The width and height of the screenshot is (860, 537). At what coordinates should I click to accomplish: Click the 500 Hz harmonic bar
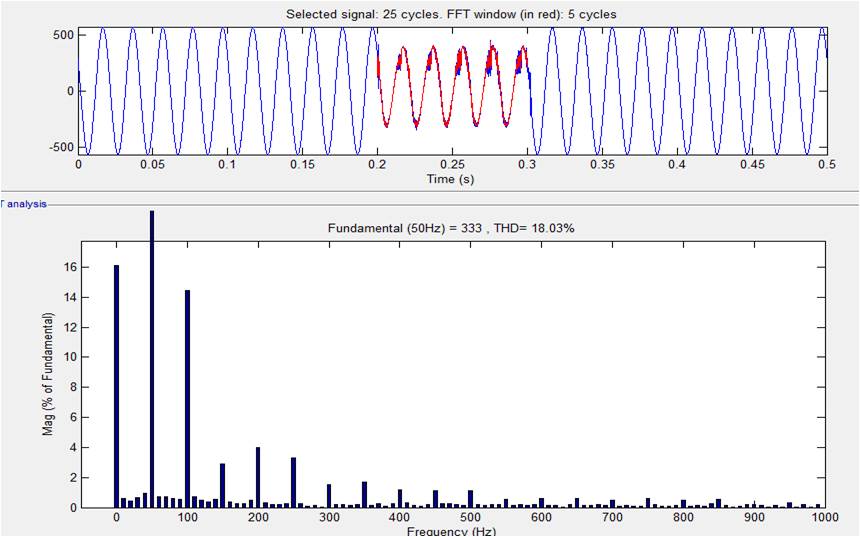[x=470, y=498]
